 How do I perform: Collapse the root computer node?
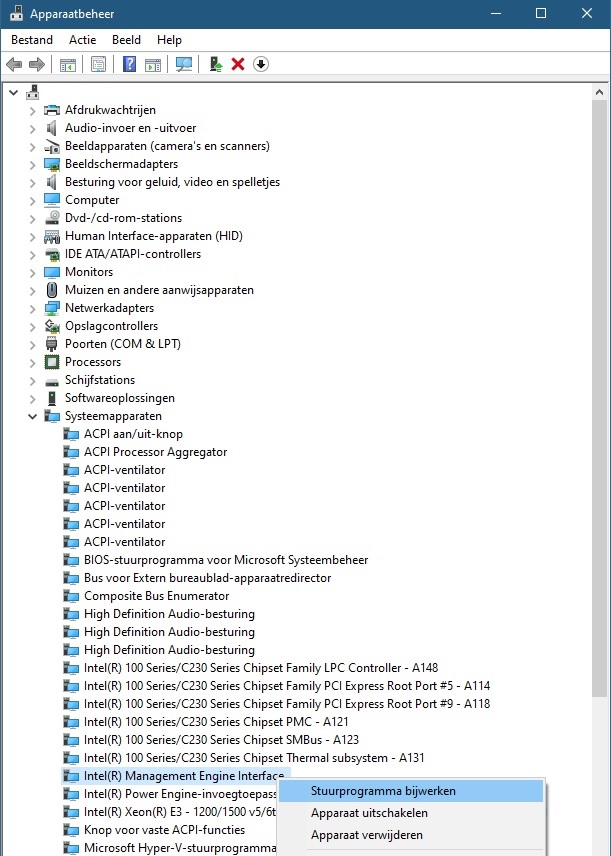tap(14, 93)
